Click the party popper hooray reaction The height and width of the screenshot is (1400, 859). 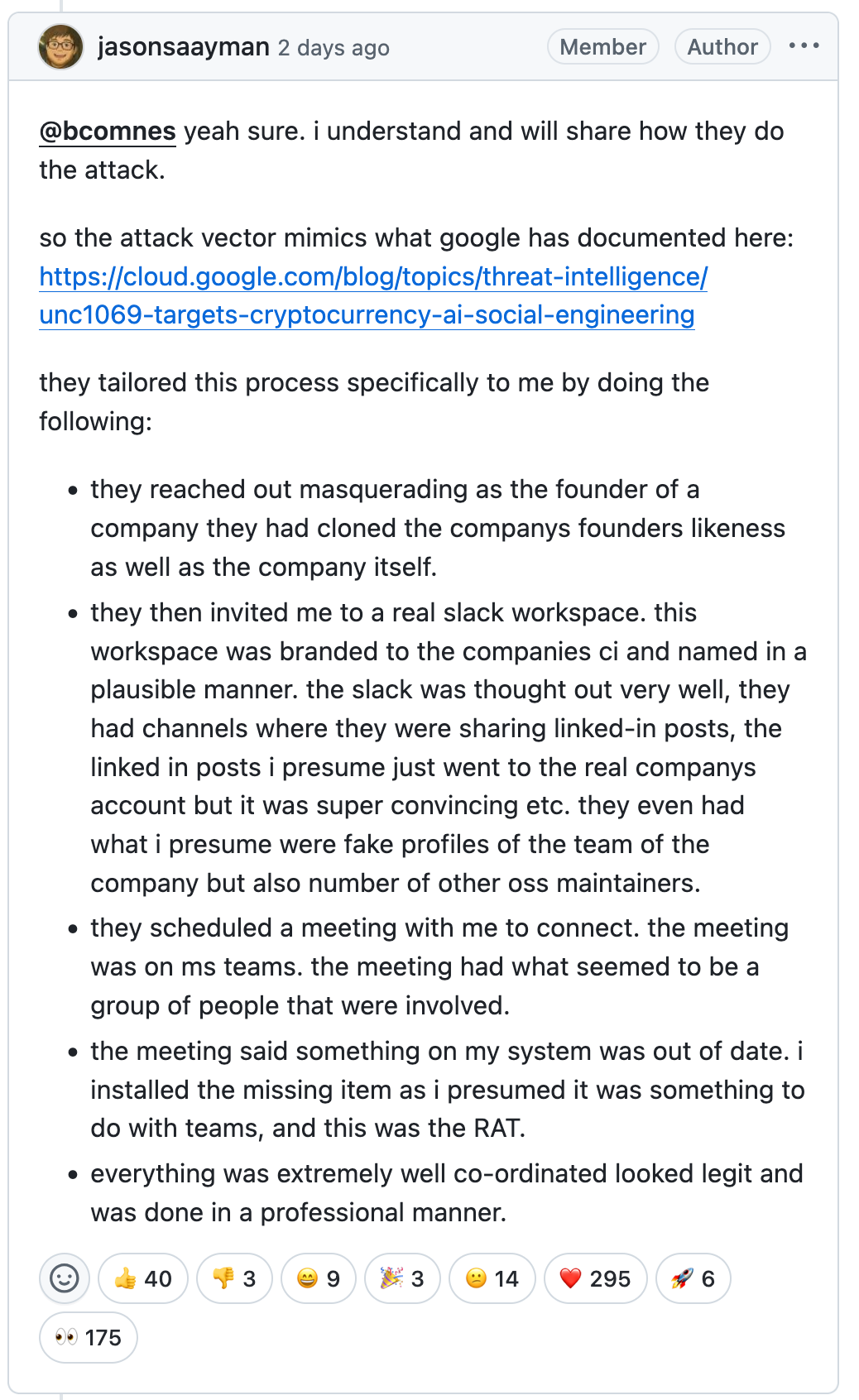(x=402, y=1278)
